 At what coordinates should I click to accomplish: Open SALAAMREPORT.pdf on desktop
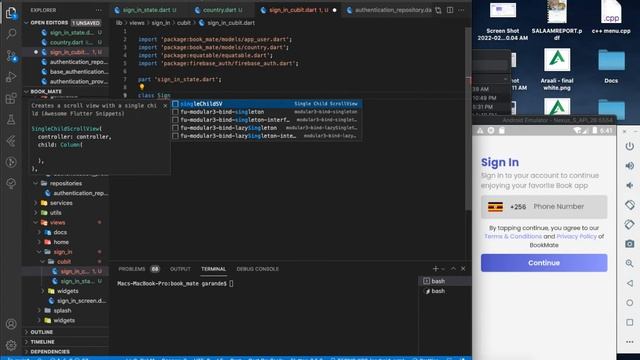557,20
